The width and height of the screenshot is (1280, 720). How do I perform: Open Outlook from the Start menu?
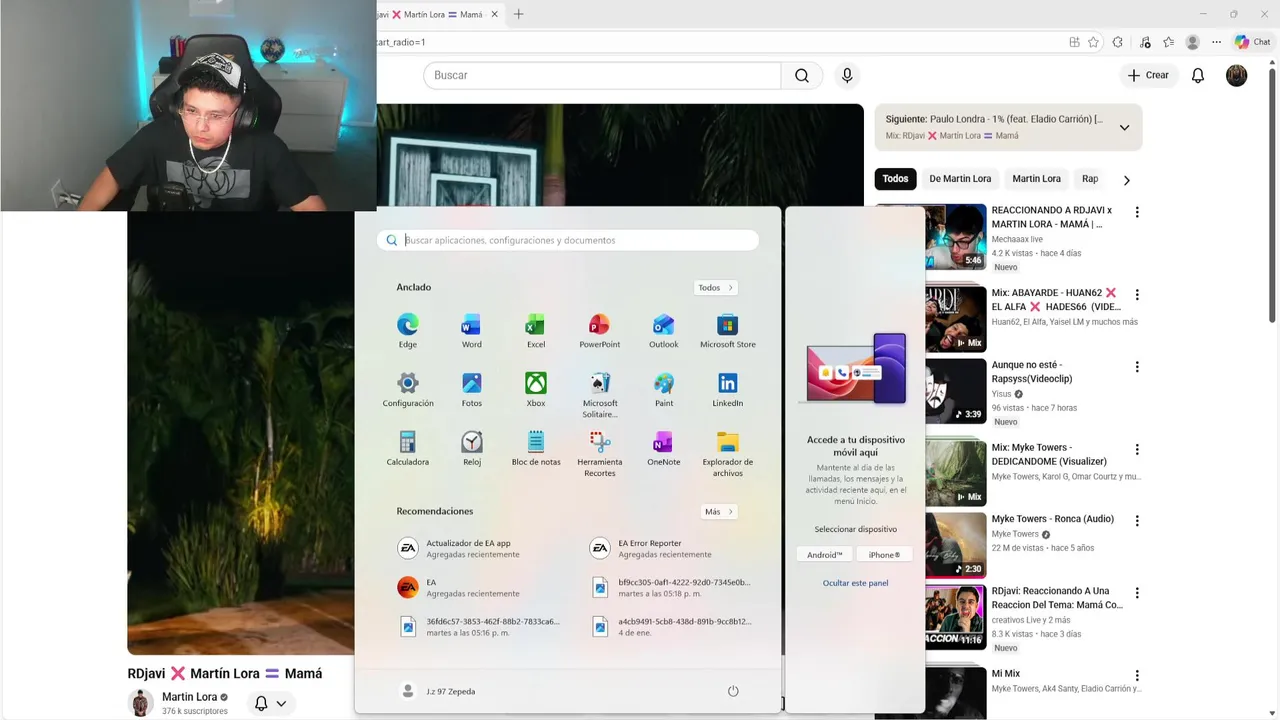coord(664,331)
